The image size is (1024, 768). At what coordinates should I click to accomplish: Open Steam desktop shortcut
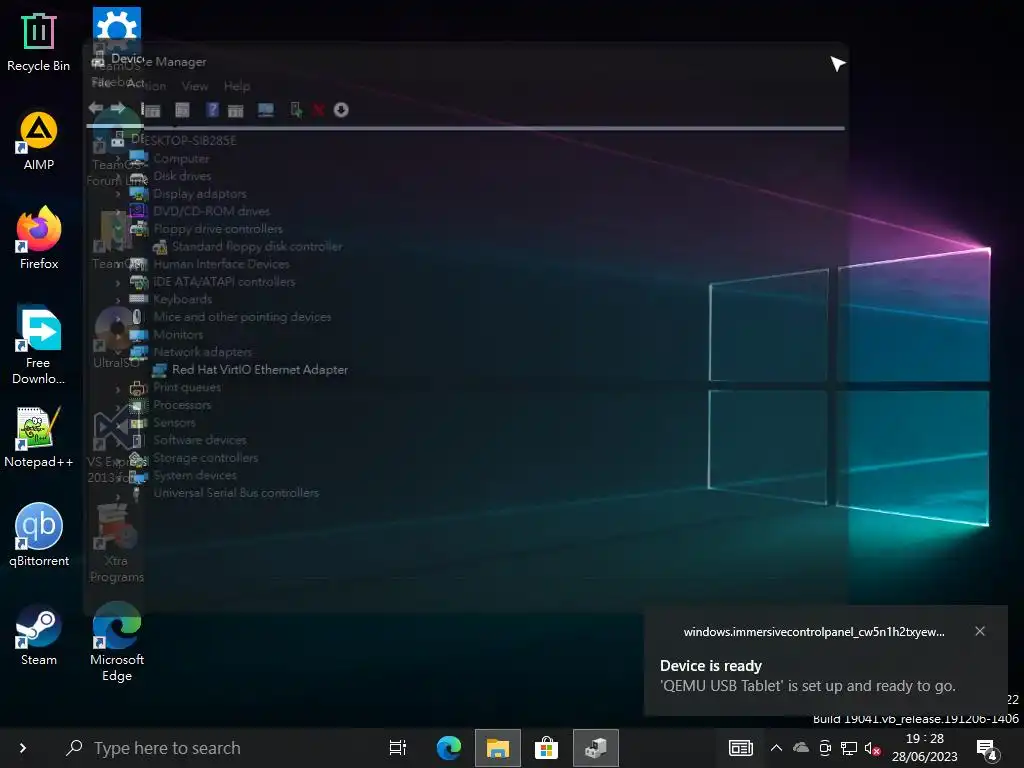pos(39,635)
